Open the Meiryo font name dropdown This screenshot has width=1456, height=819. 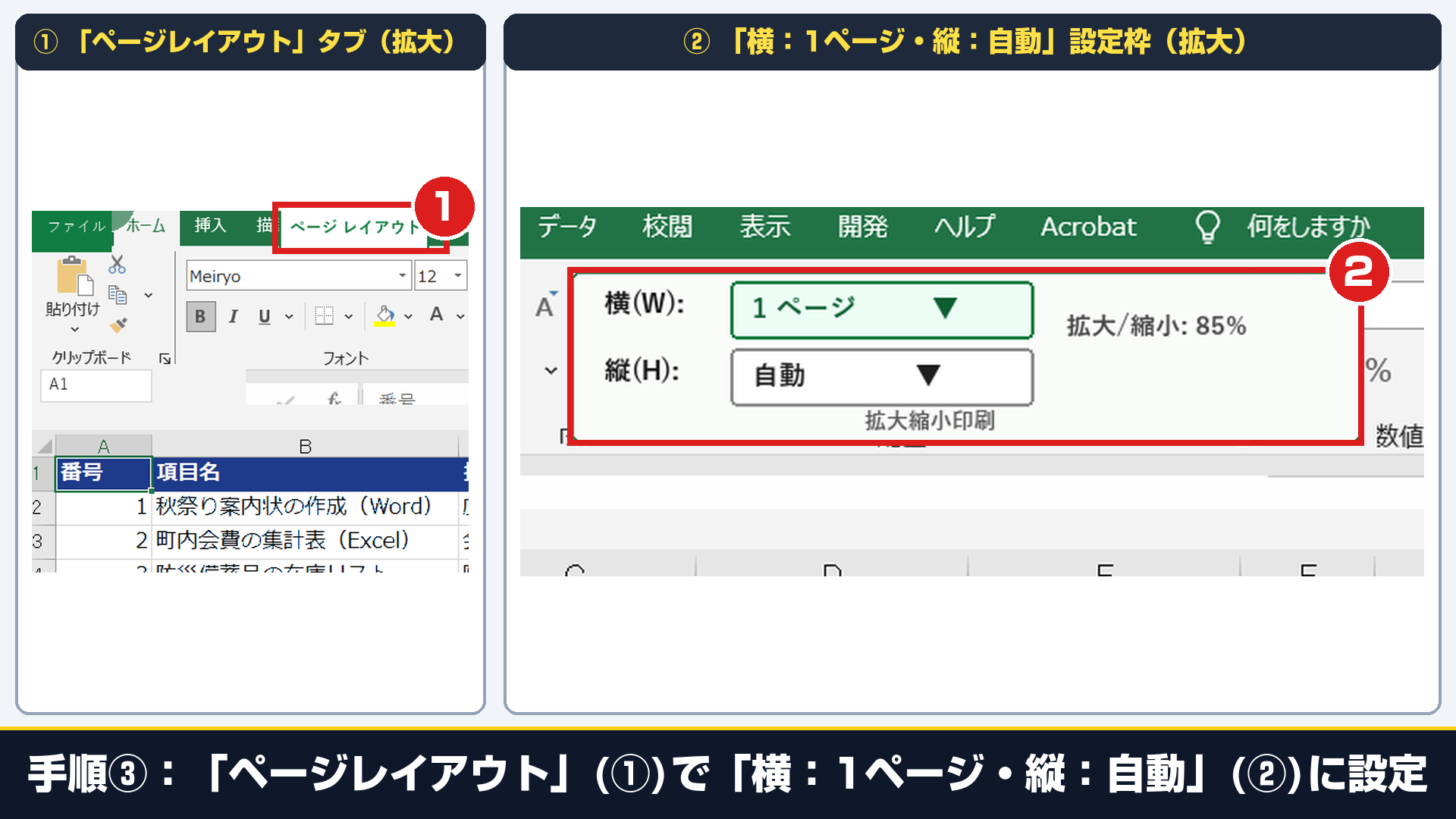403,276
